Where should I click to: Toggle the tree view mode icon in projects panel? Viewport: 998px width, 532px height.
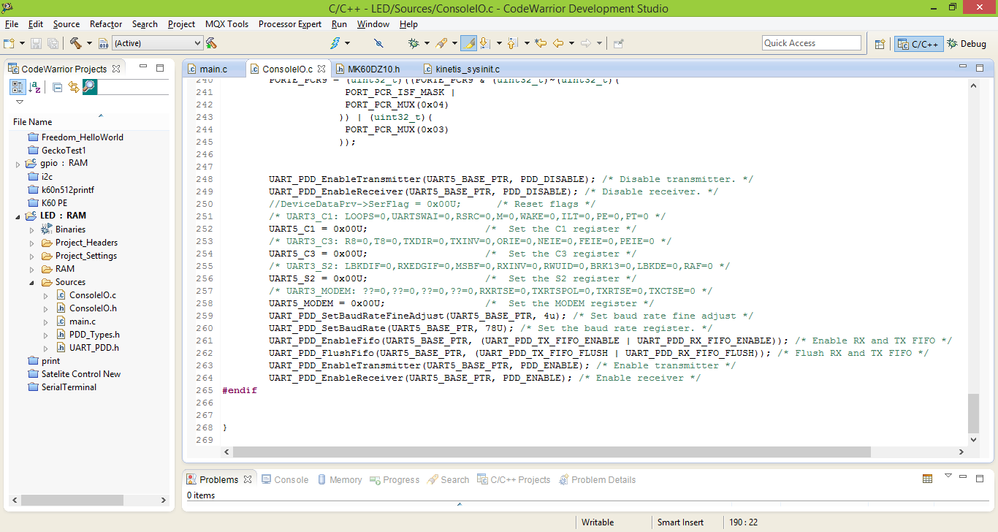pos(17,87)
